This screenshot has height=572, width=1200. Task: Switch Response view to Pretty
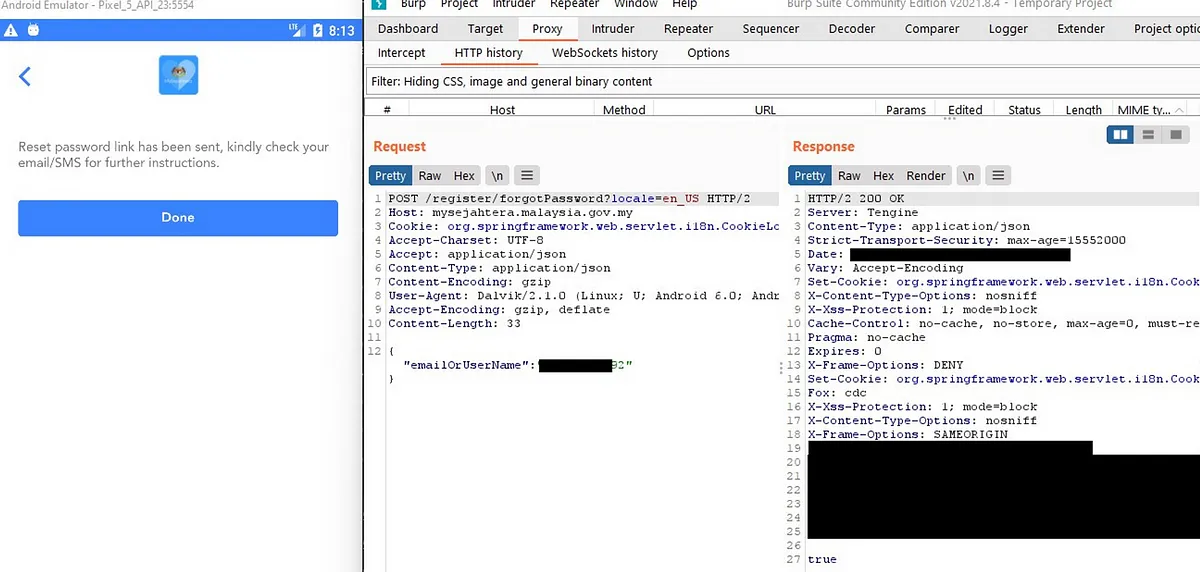click(x=810, y=176)
